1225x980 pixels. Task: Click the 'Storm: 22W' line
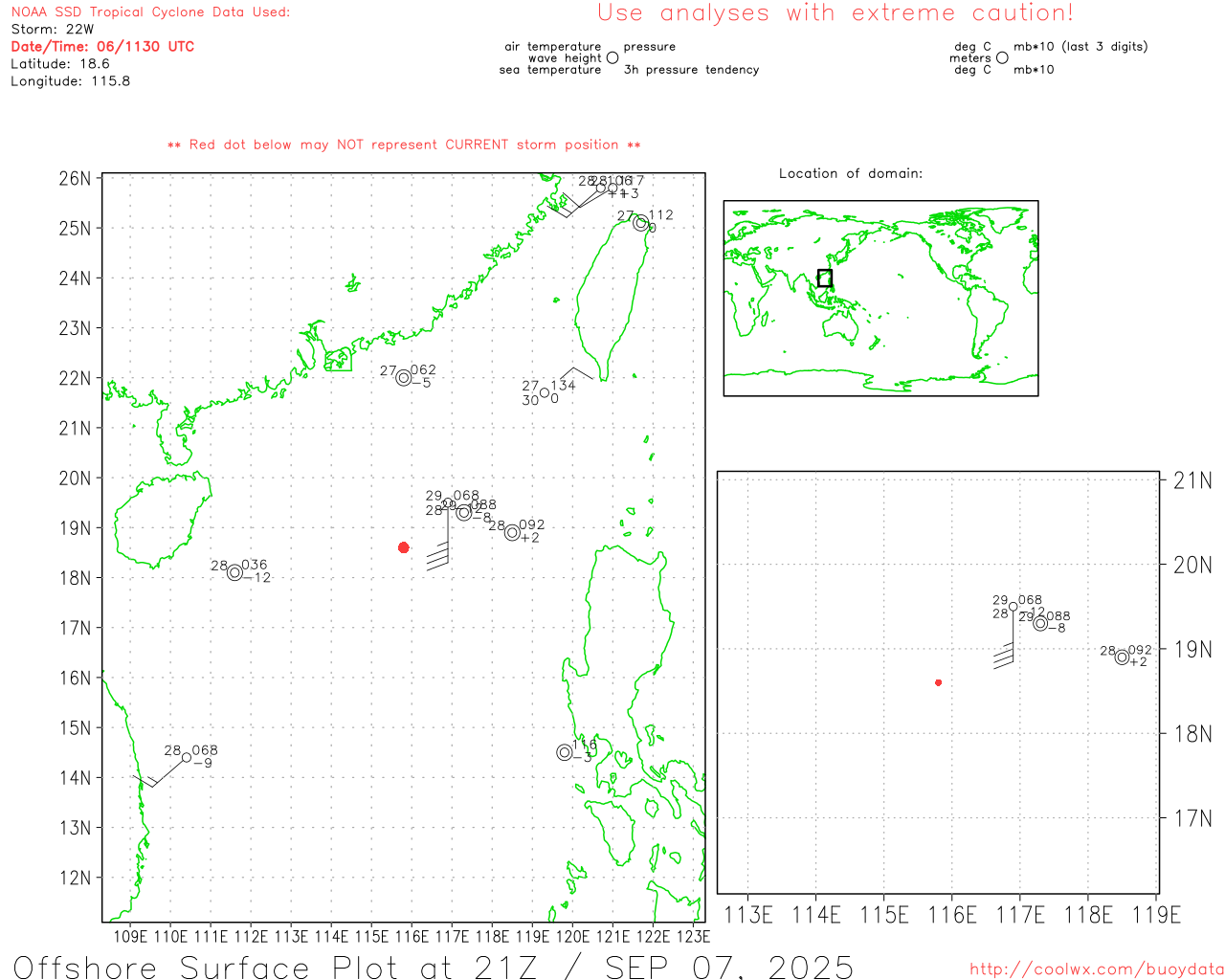point(53,30)
